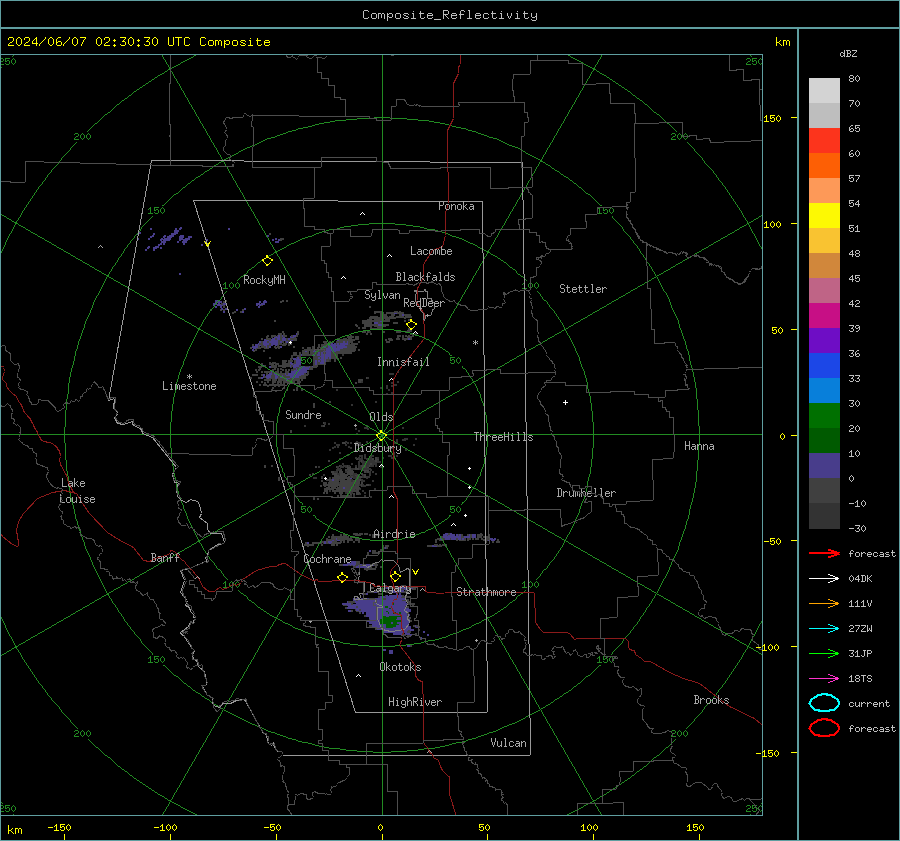Click the dBZ legend heading
900x841 pixels.
pyautogui.click(x=848, y=53)
